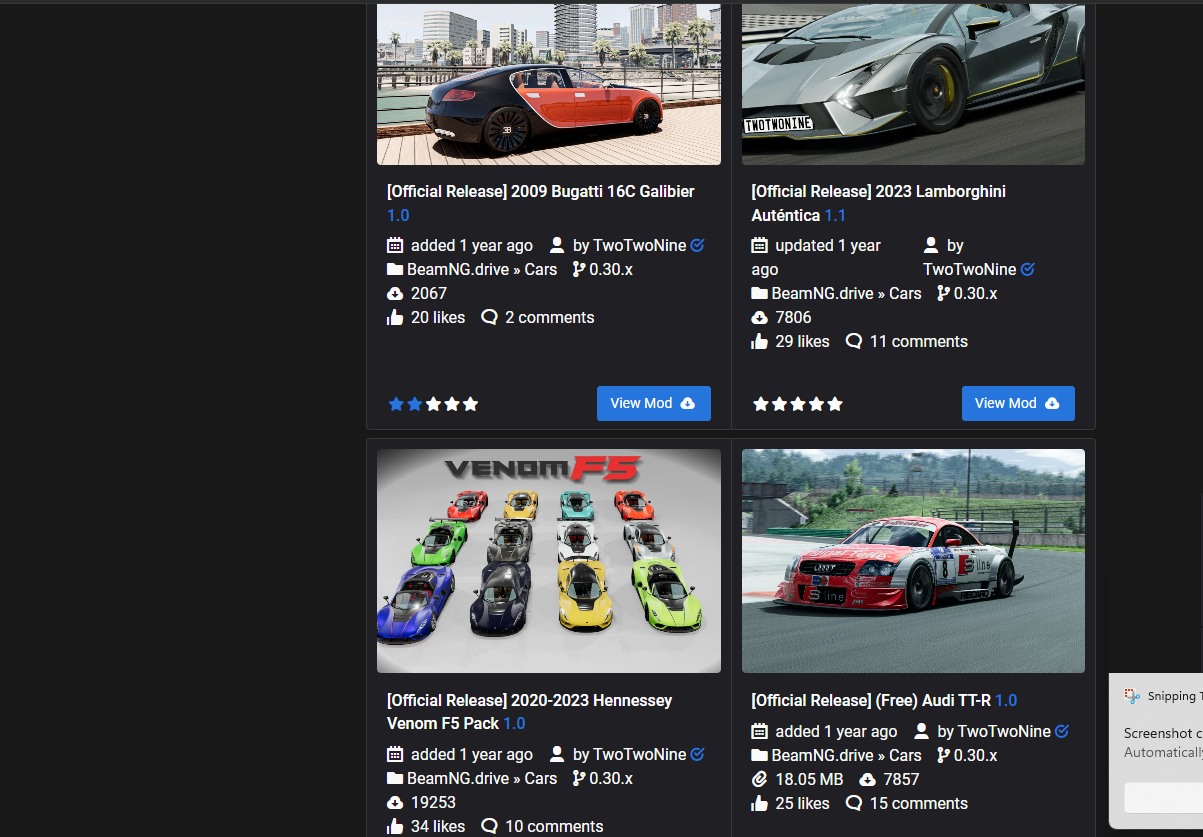Click the "updated 1 year ago" text on Lamborghini card
The width and height of the screenshot is (1203, 837).
tap(816, 257)
